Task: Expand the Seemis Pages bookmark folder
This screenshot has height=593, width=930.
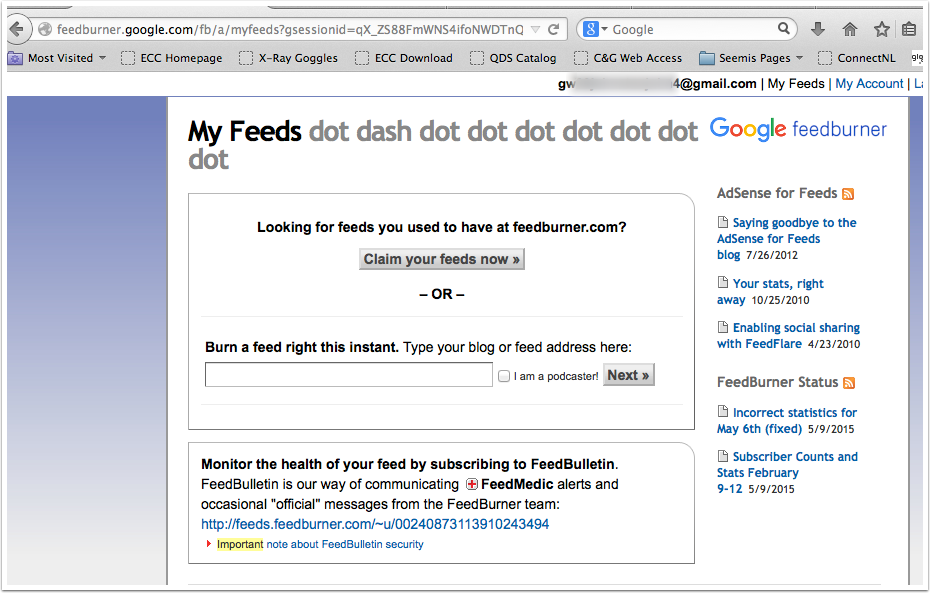Action: coord(751,58)
